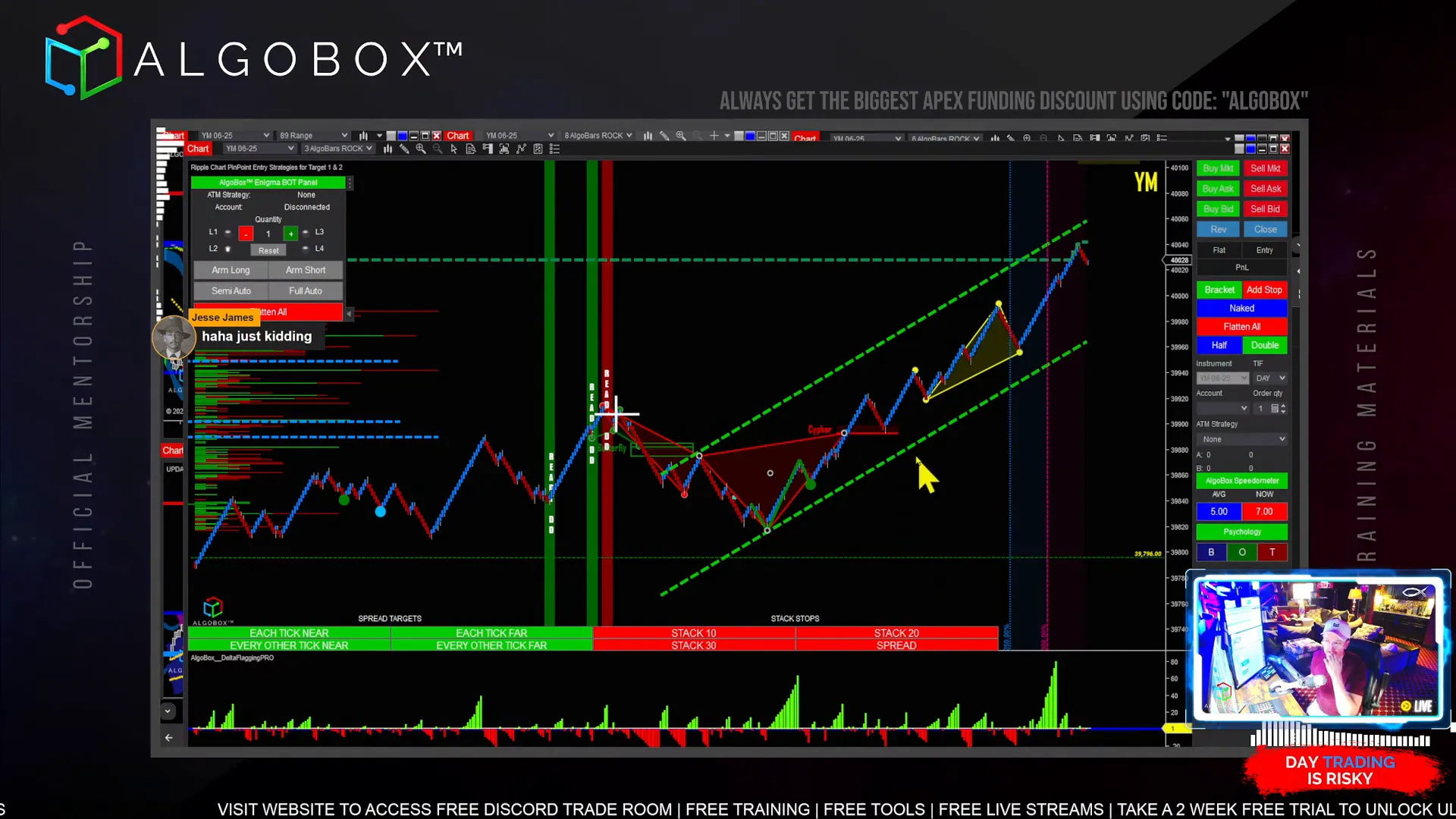
Task: Select Chart tab of 6 AlgoBars window
Action: coord(805,138)
